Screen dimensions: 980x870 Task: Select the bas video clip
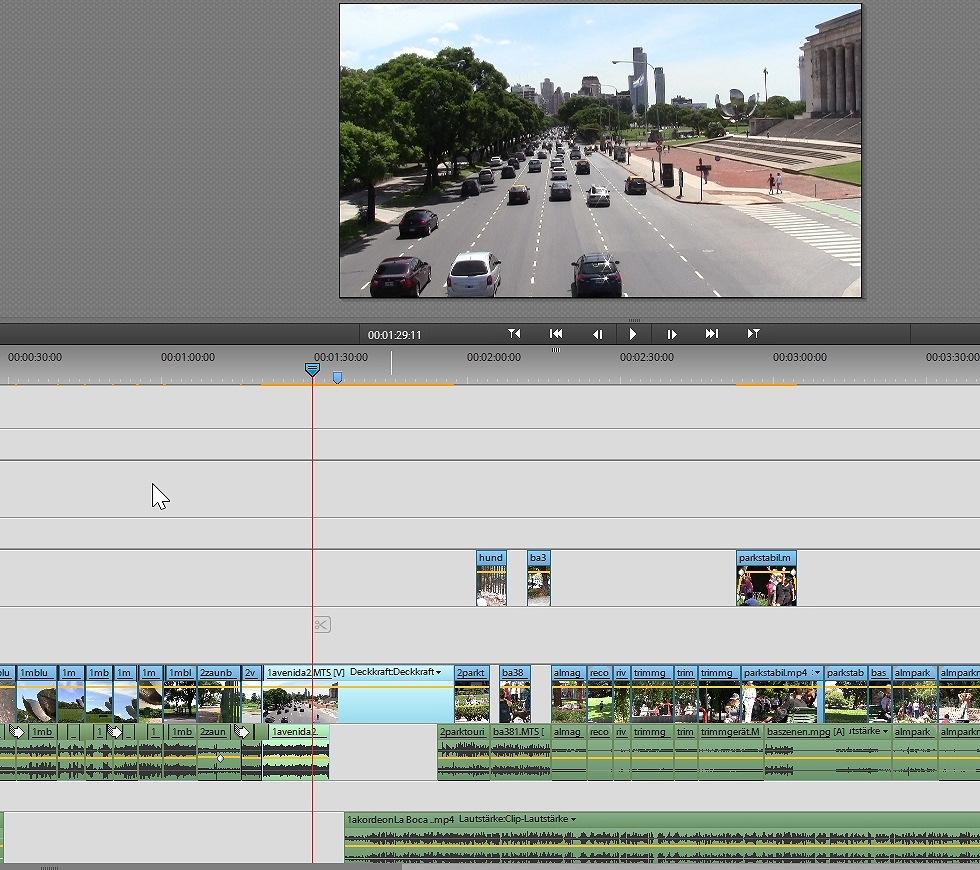click(x=880, y=694)
